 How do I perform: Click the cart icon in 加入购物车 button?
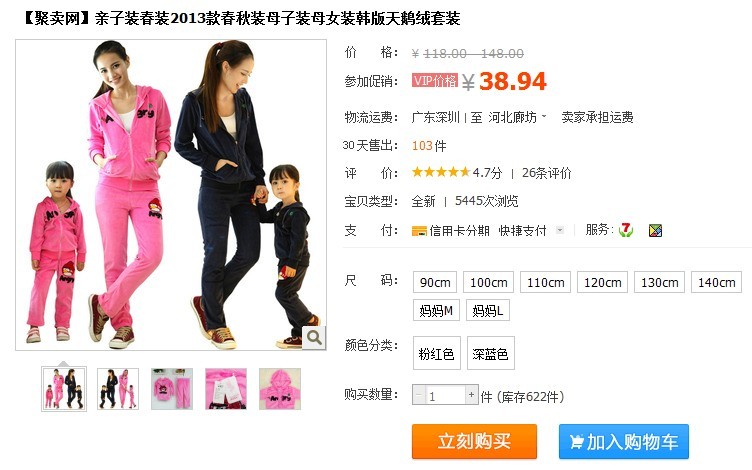click(576, 441)
